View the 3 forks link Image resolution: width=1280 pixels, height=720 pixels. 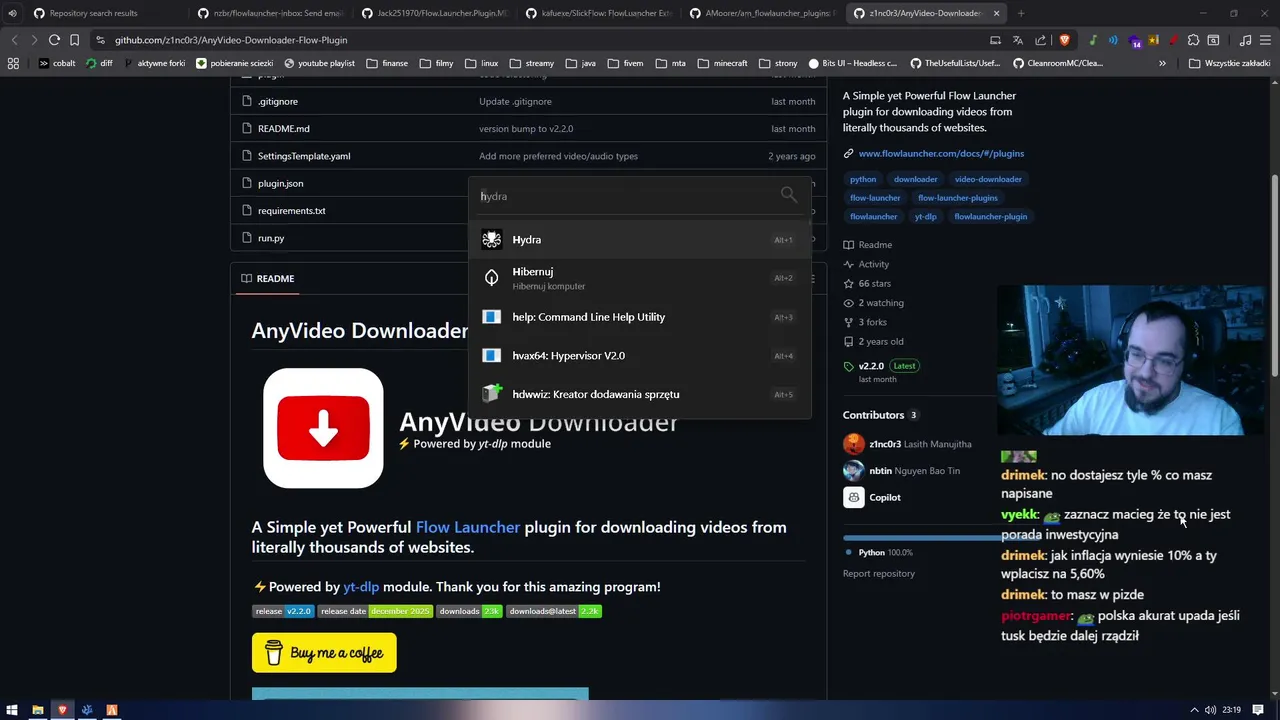865,322
